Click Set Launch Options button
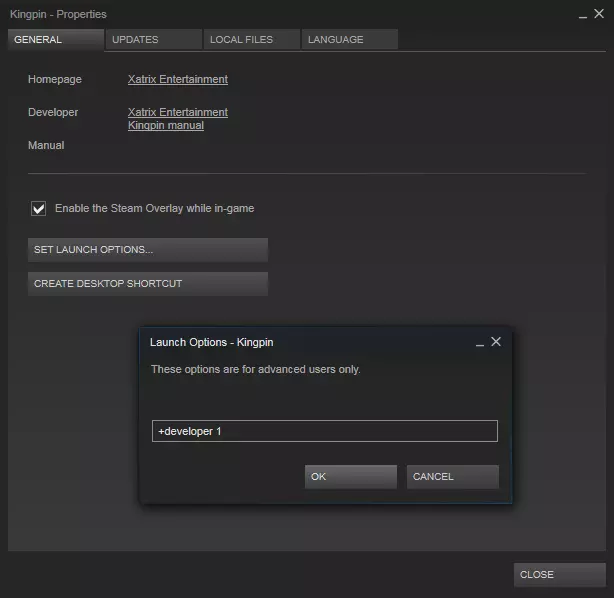This screenshot has height=598, width=614. click(148, 250)
